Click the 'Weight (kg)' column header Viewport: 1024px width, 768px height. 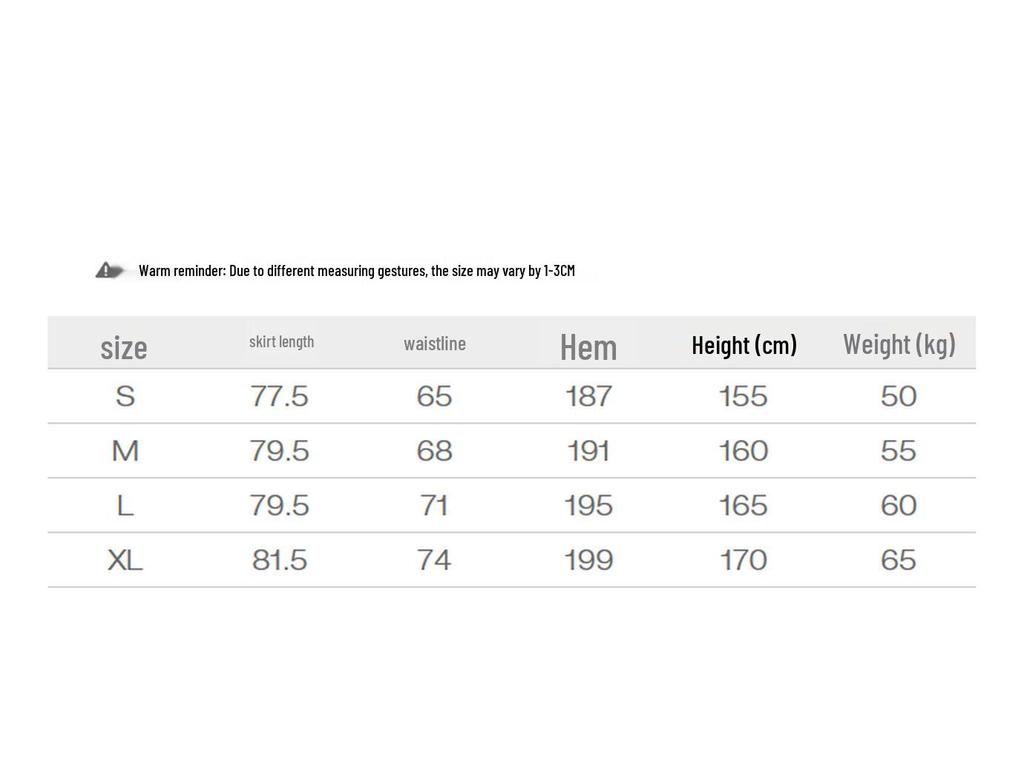click(899, 344)
